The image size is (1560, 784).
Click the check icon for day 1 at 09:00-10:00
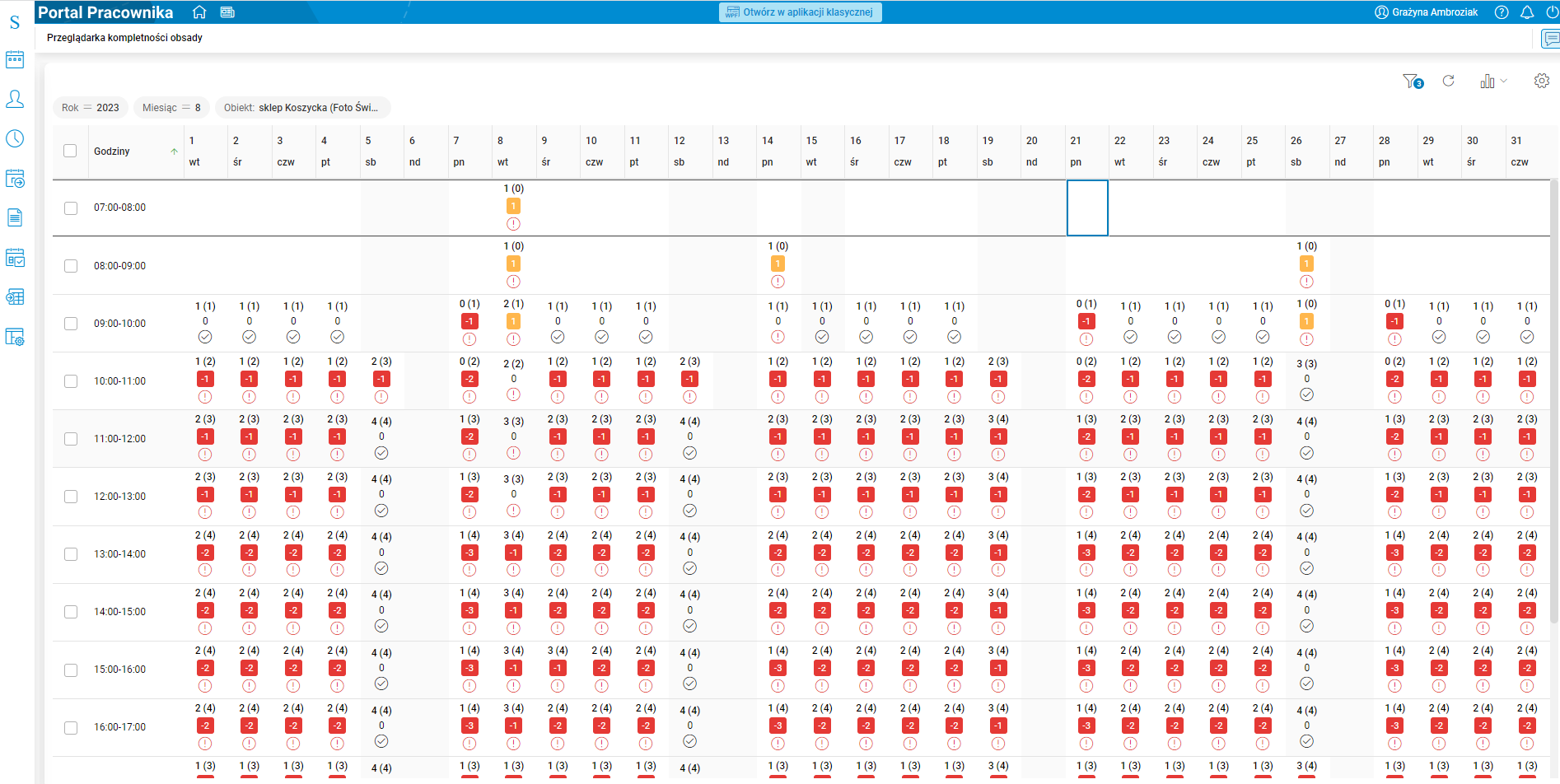coord(205,337)
